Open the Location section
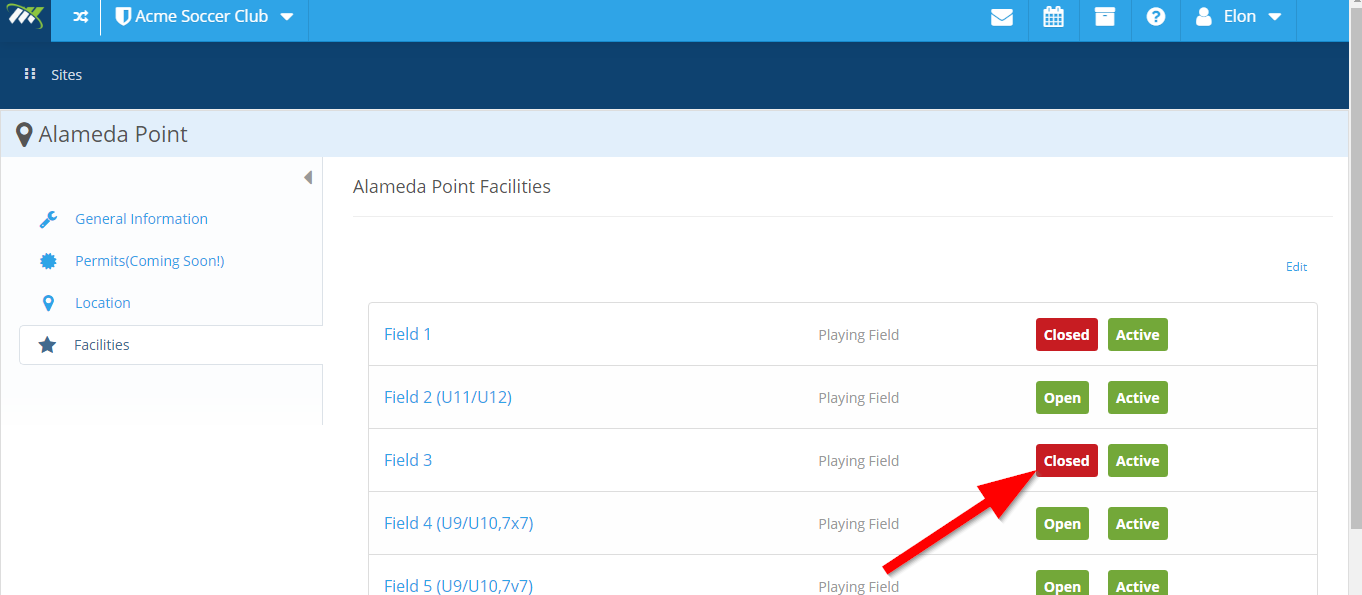 pos(102,303)
